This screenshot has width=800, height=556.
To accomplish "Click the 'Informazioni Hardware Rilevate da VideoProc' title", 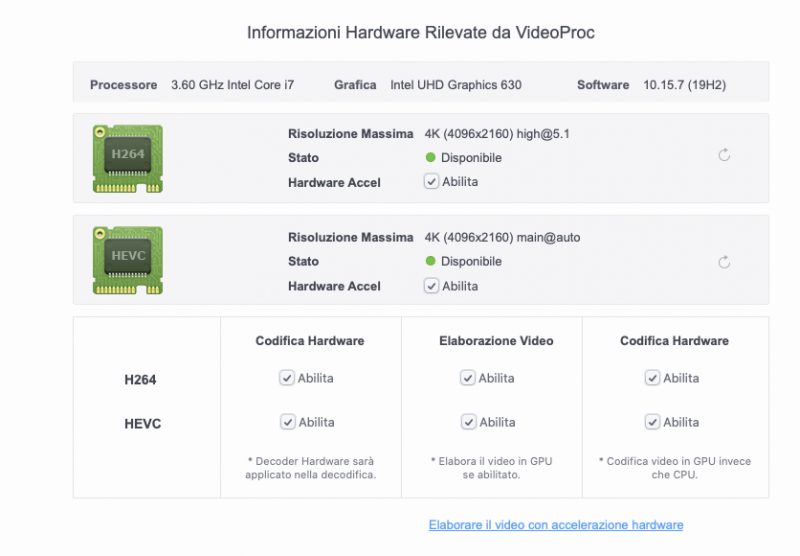I will coord(421,33).
